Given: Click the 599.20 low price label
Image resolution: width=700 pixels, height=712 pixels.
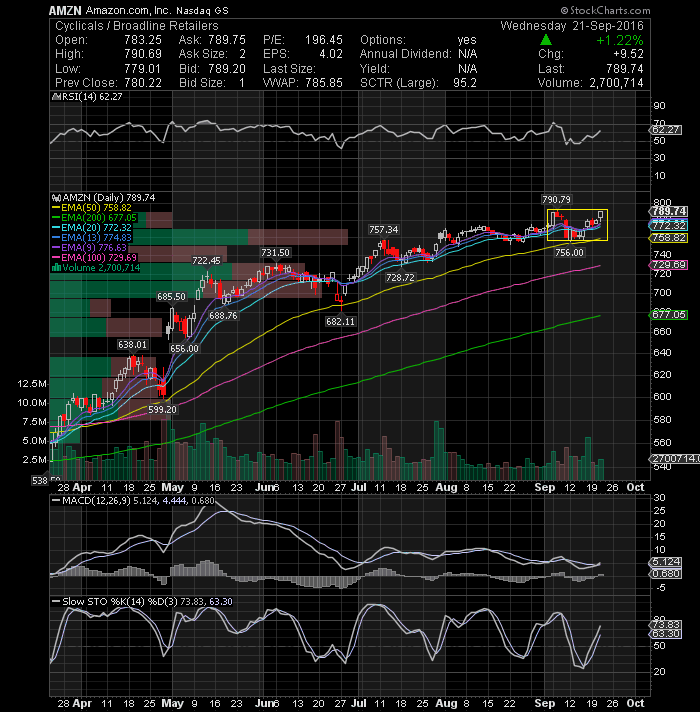Looking at the screenshot, I should pos(162,410).
